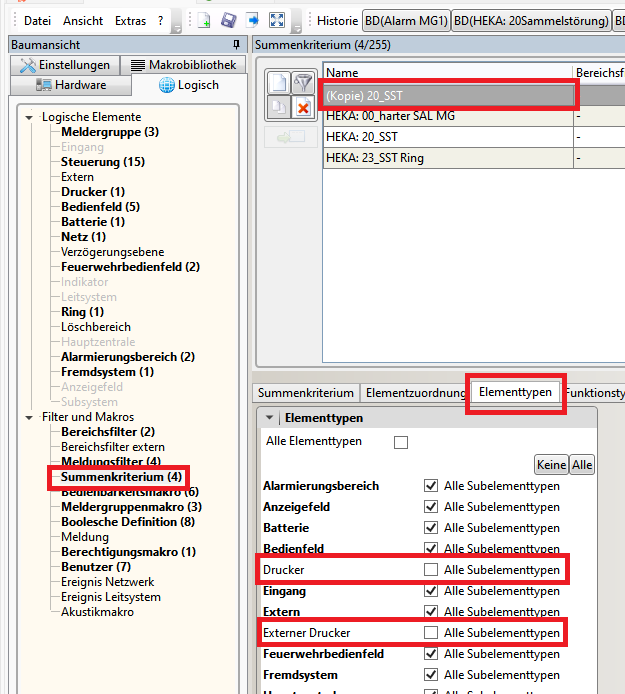Open history entry BD(Alarm MG1)
This screenshot has width=625, height=694.
click(406, 21)
